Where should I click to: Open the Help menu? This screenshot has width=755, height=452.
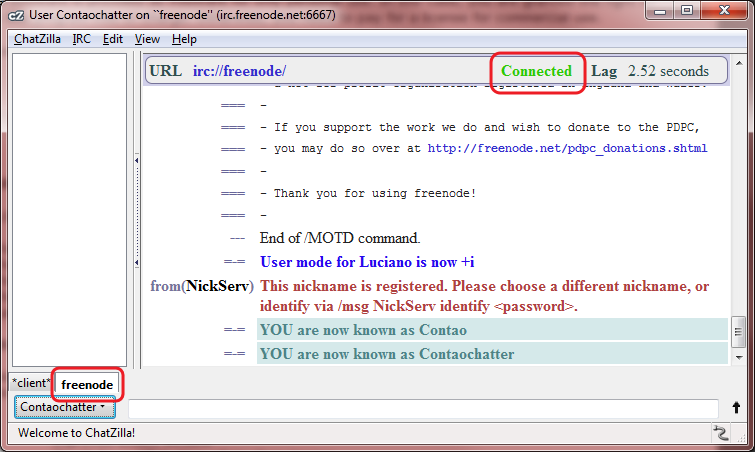pyautogui.click(x=184, y=39)
